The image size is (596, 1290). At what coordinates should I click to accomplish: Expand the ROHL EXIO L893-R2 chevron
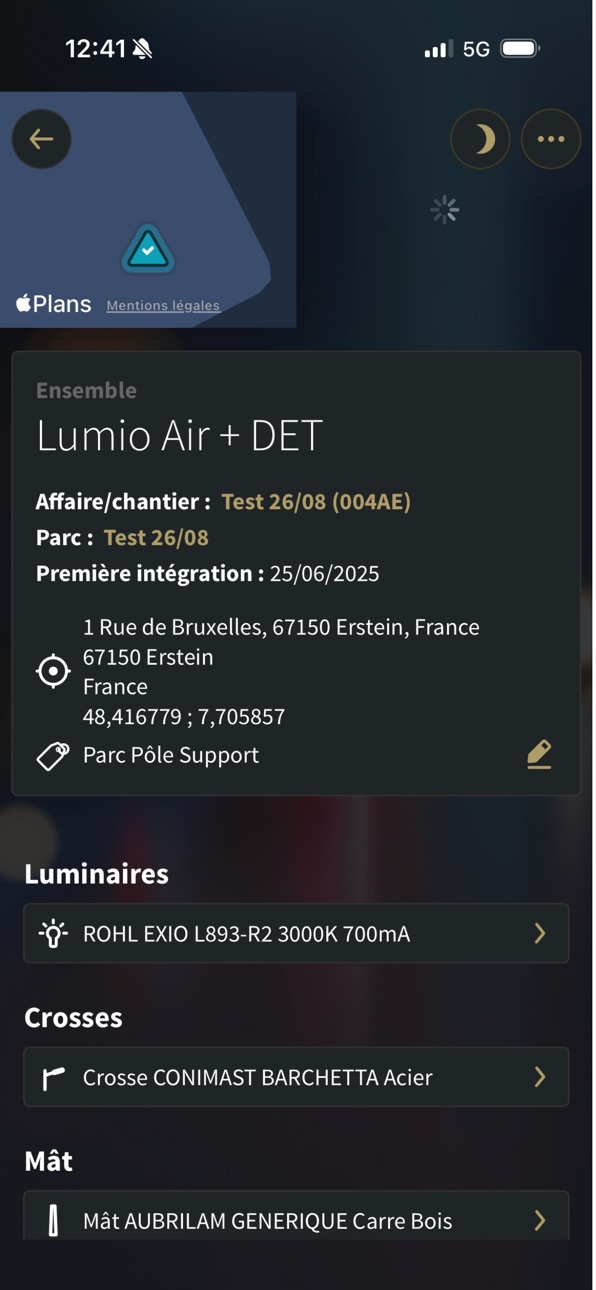[x=540, y=934]
